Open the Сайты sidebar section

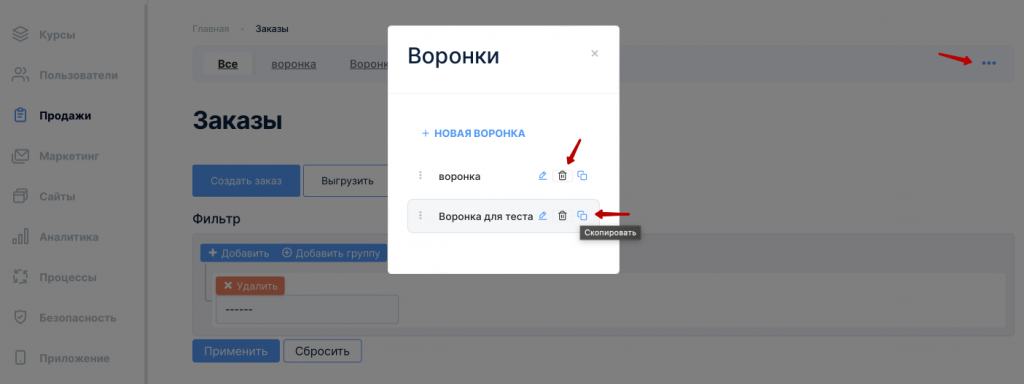pyautogui.click(x=44, y=197)
